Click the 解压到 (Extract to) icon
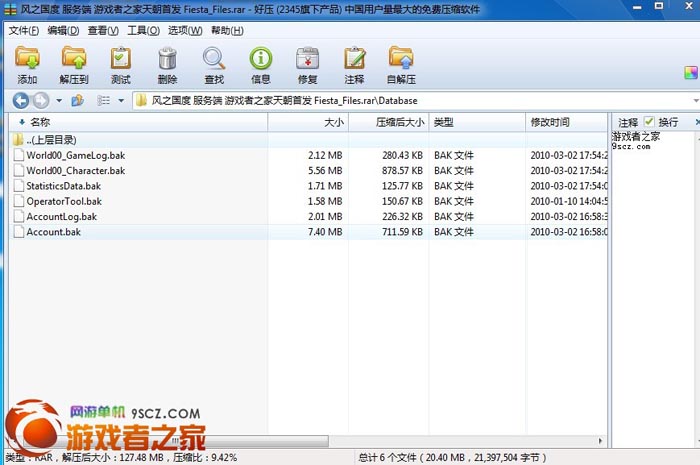This screenshot has height=465, width=700. [x=74, y=64]
